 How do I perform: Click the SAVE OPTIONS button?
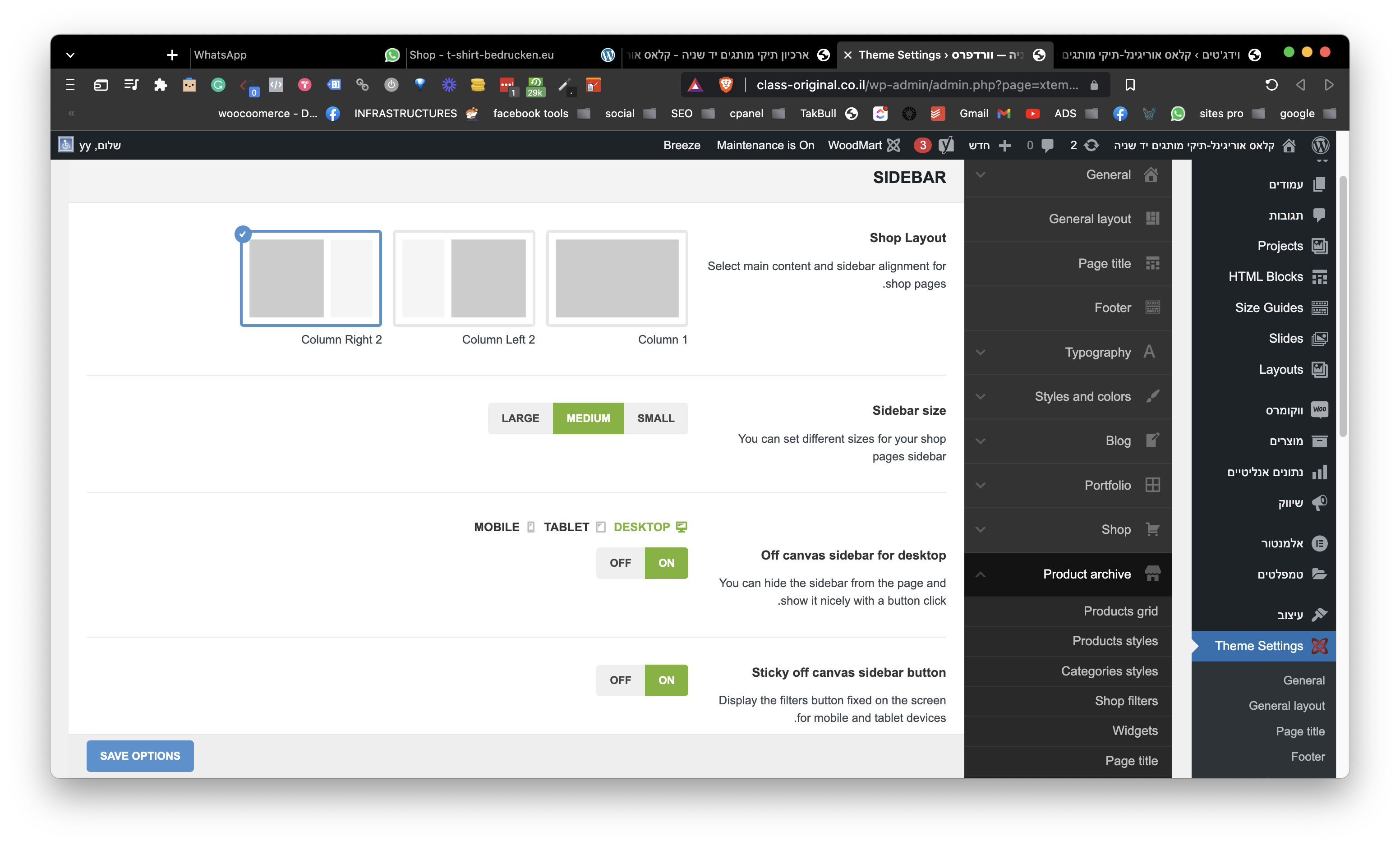pos(140,756)
